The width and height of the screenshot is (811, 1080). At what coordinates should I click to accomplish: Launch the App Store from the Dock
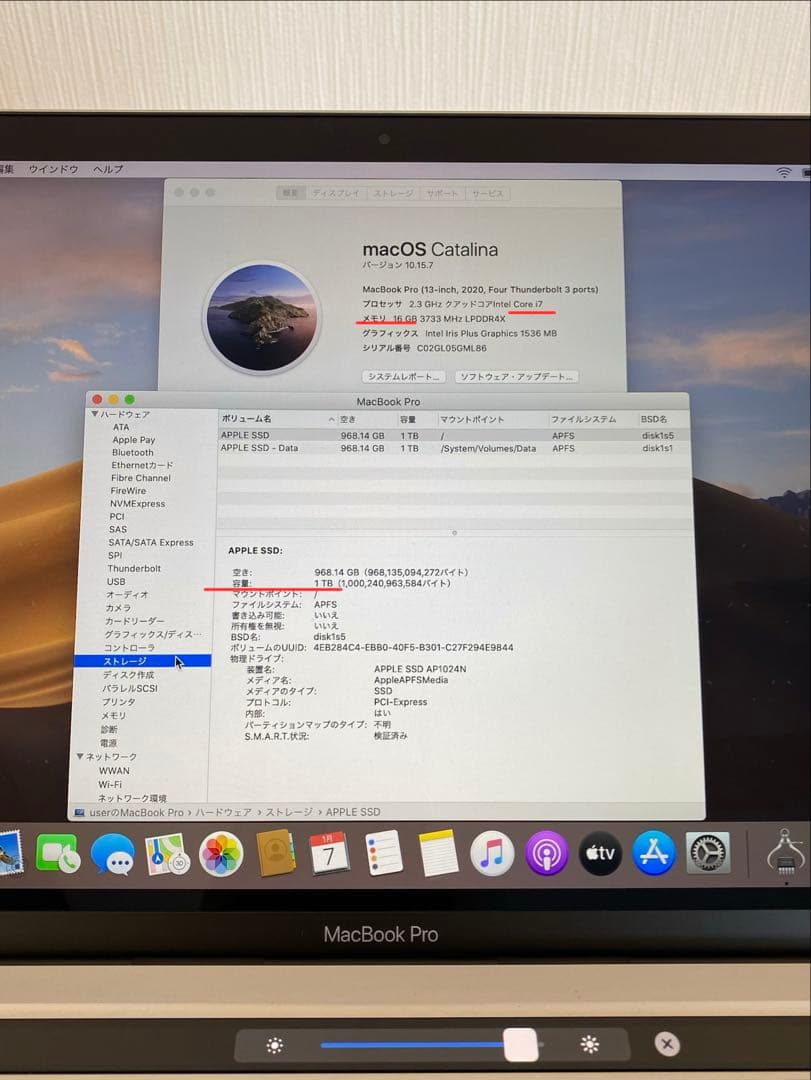[x=654, y=852]
